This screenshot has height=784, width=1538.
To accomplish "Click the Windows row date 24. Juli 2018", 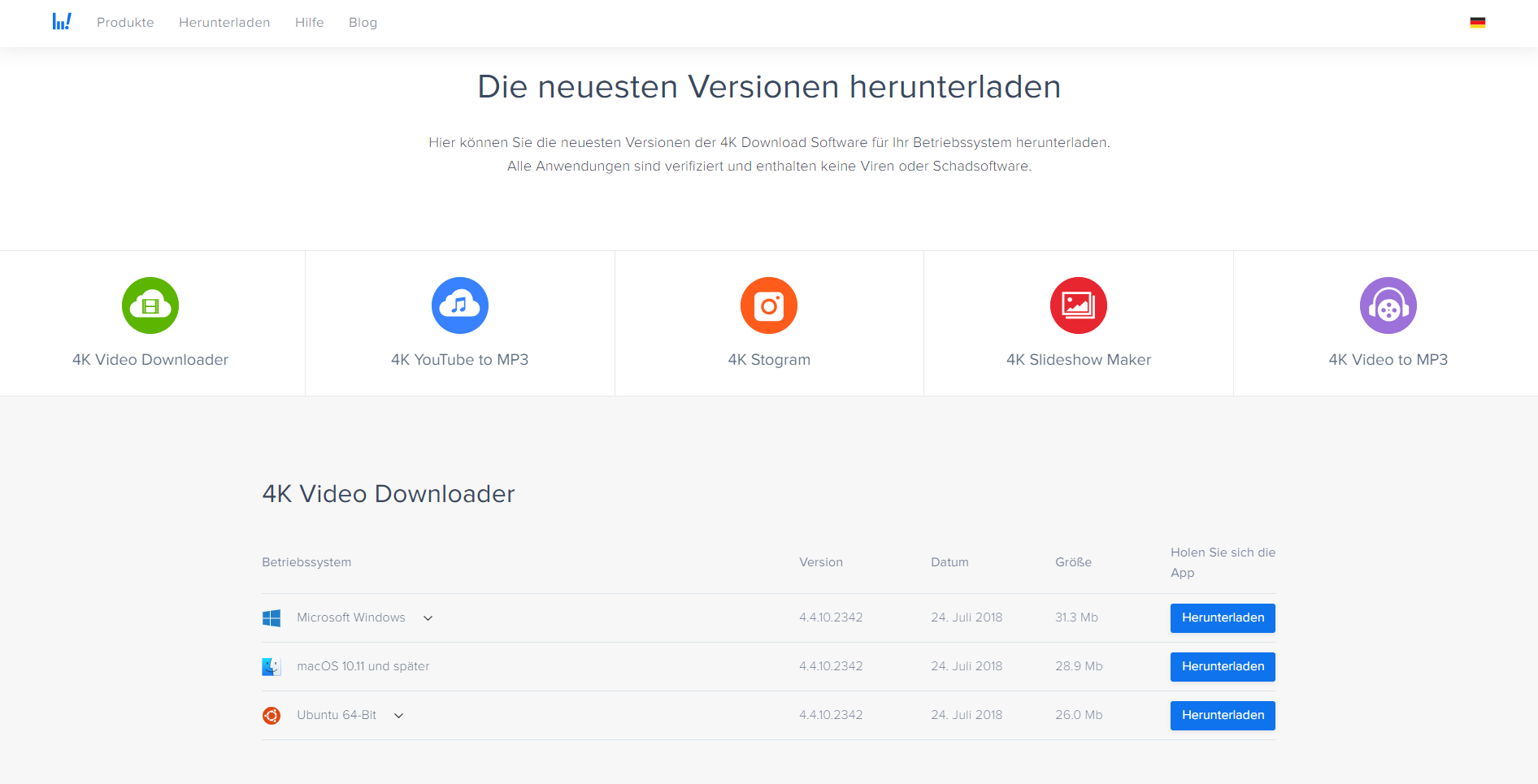I will [967, 617].
